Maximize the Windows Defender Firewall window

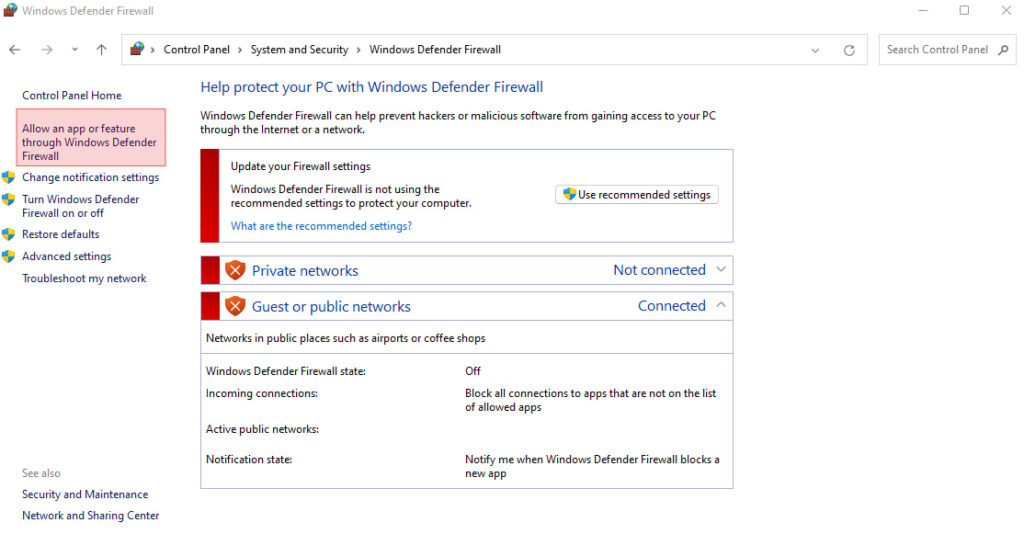(x=964, y=10)
